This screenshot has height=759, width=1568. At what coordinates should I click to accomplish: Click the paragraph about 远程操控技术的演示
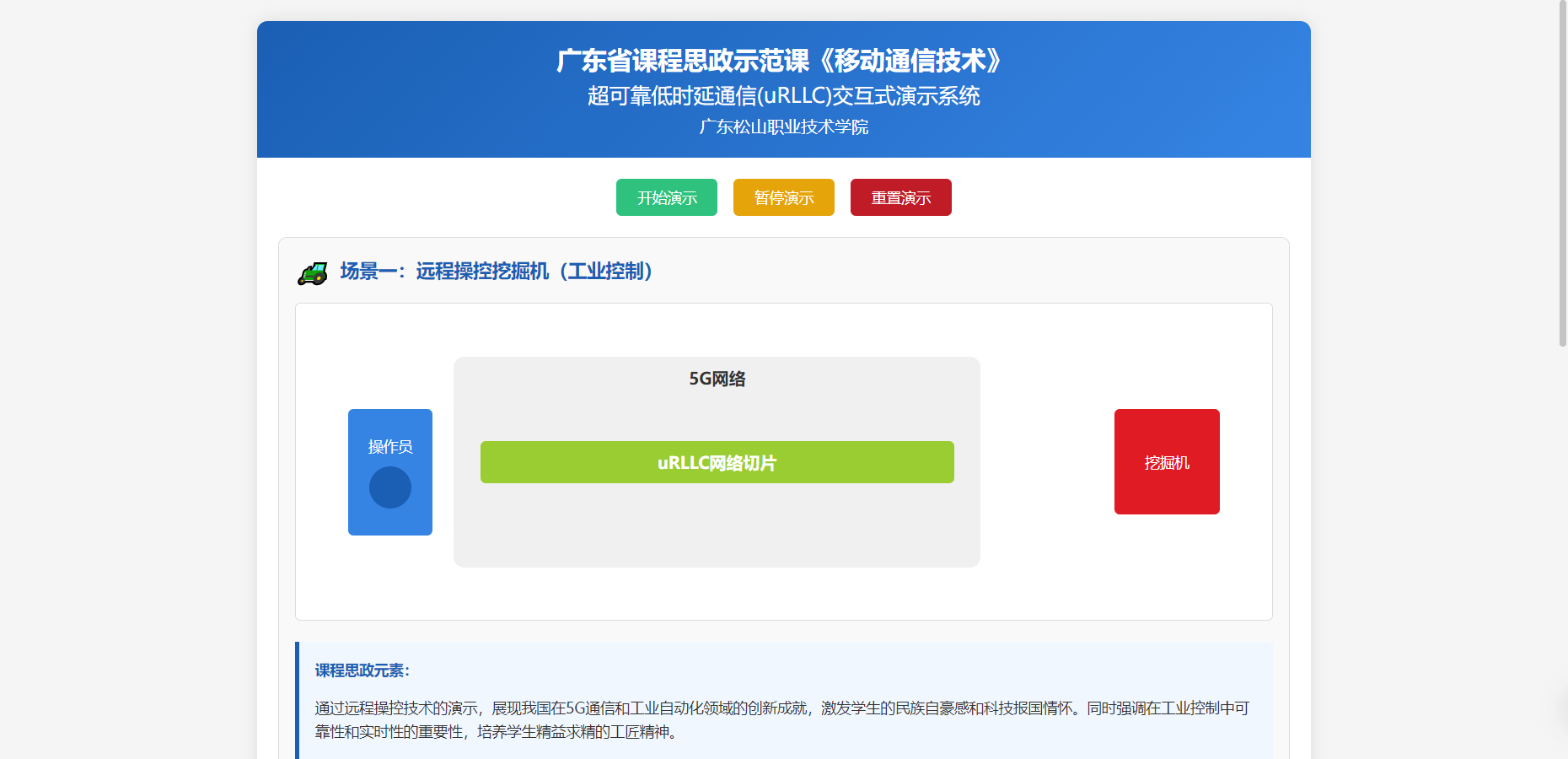click(x=781, y=719)
